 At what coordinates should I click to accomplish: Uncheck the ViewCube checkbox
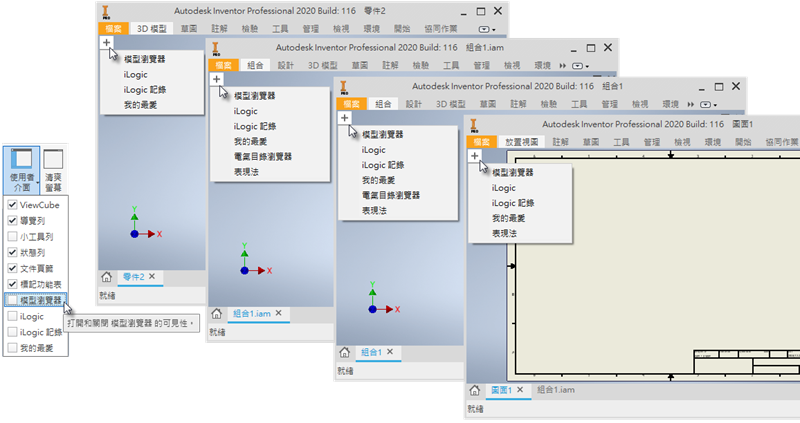tap(12, 205)
